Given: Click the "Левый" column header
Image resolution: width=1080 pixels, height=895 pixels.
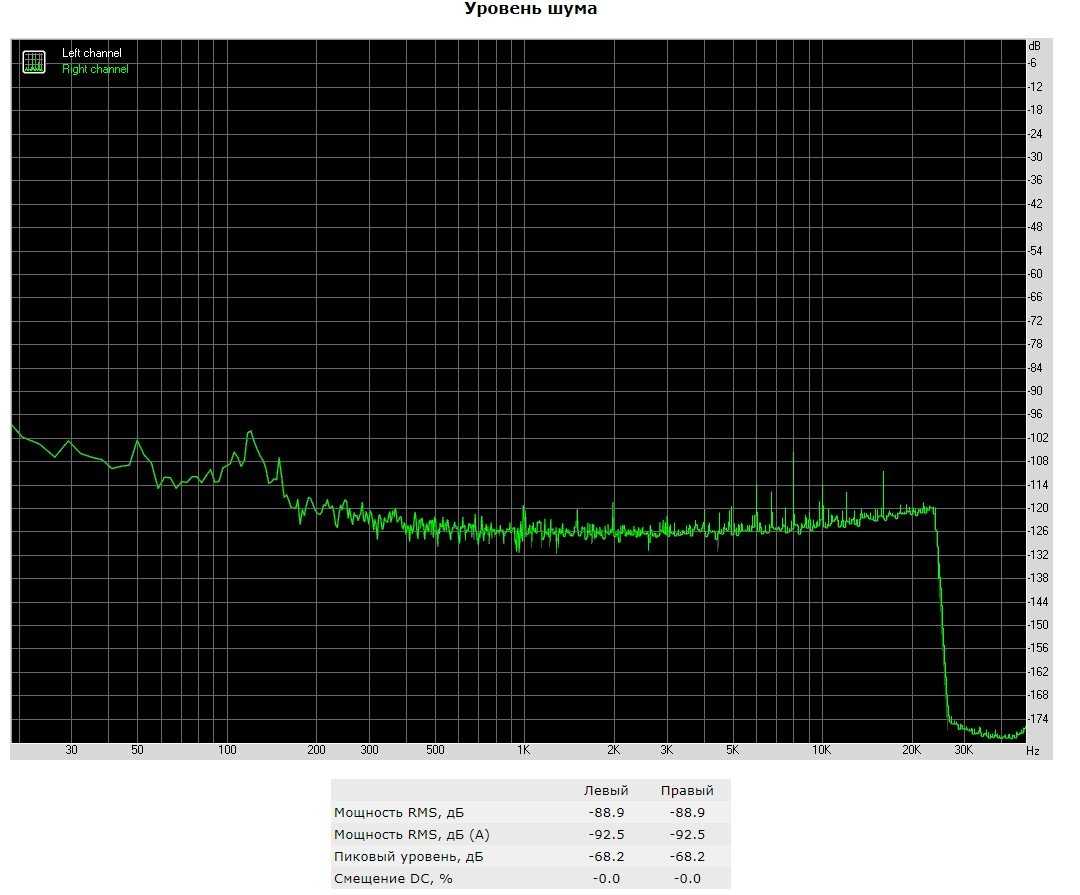Looking at the screenshot, I should [606, 791].
